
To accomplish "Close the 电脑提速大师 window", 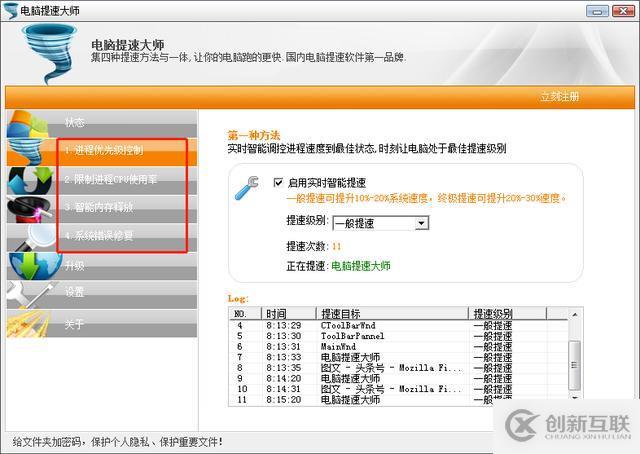I will [x=623, y=11].
